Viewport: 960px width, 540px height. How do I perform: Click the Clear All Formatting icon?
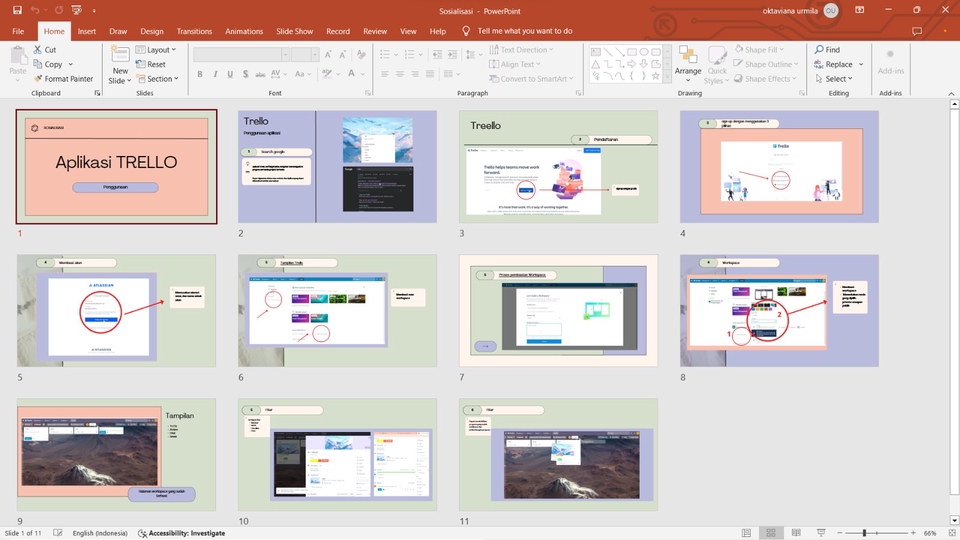(x=361, y=54)
